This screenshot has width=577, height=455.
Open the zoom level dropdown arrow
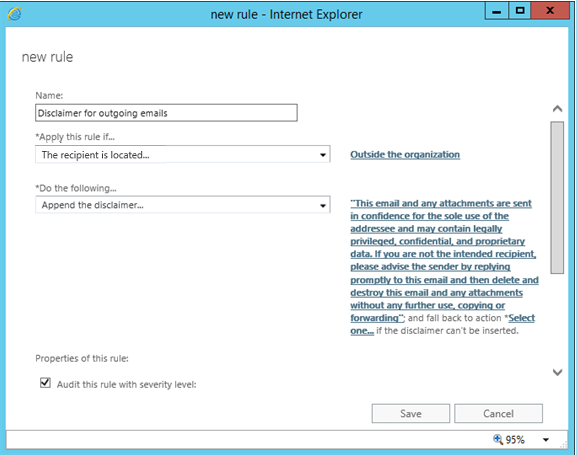click(546, 440)
